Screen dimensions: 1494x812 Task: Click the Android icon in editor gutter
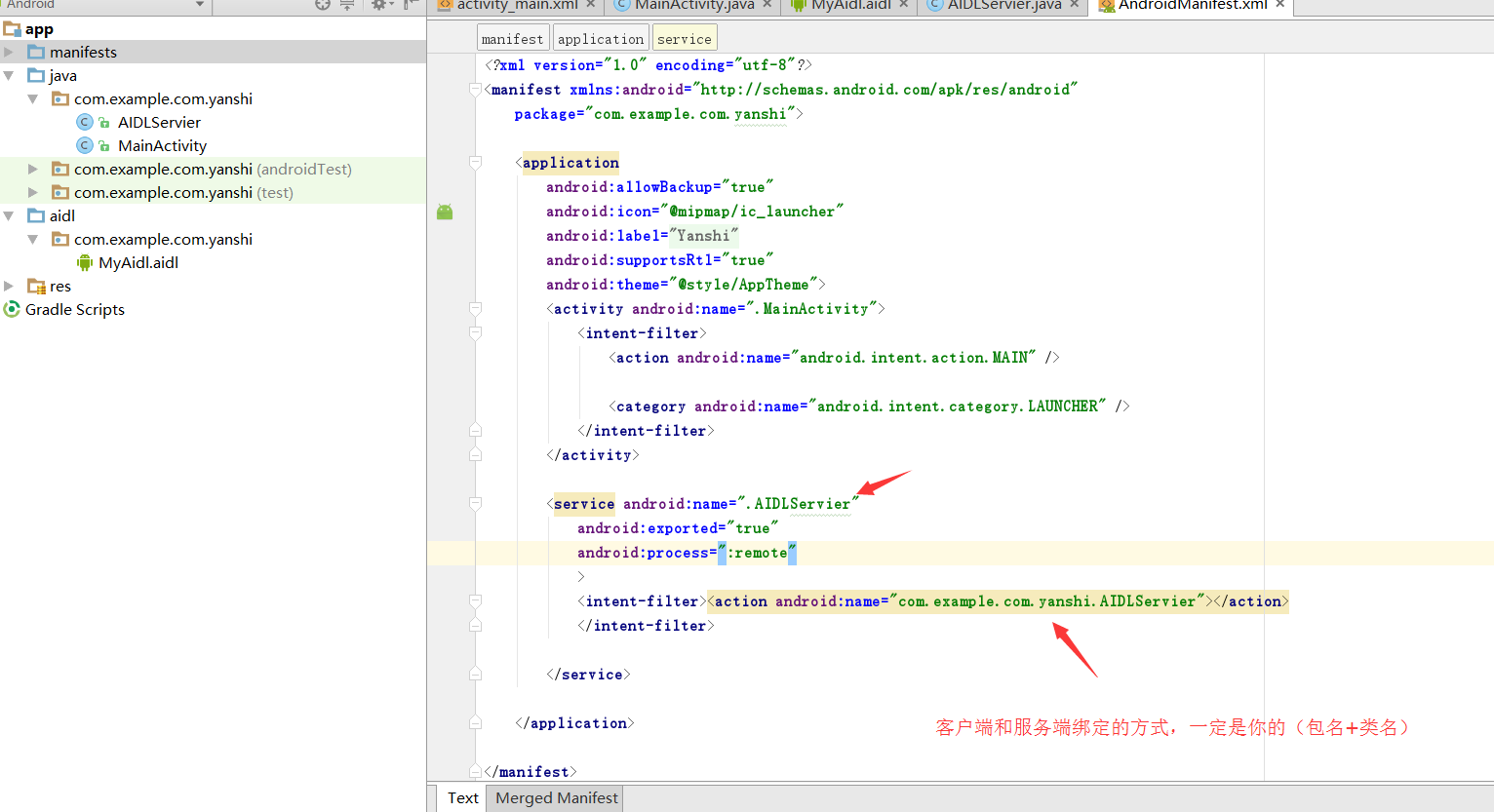[x=445, y=212]
